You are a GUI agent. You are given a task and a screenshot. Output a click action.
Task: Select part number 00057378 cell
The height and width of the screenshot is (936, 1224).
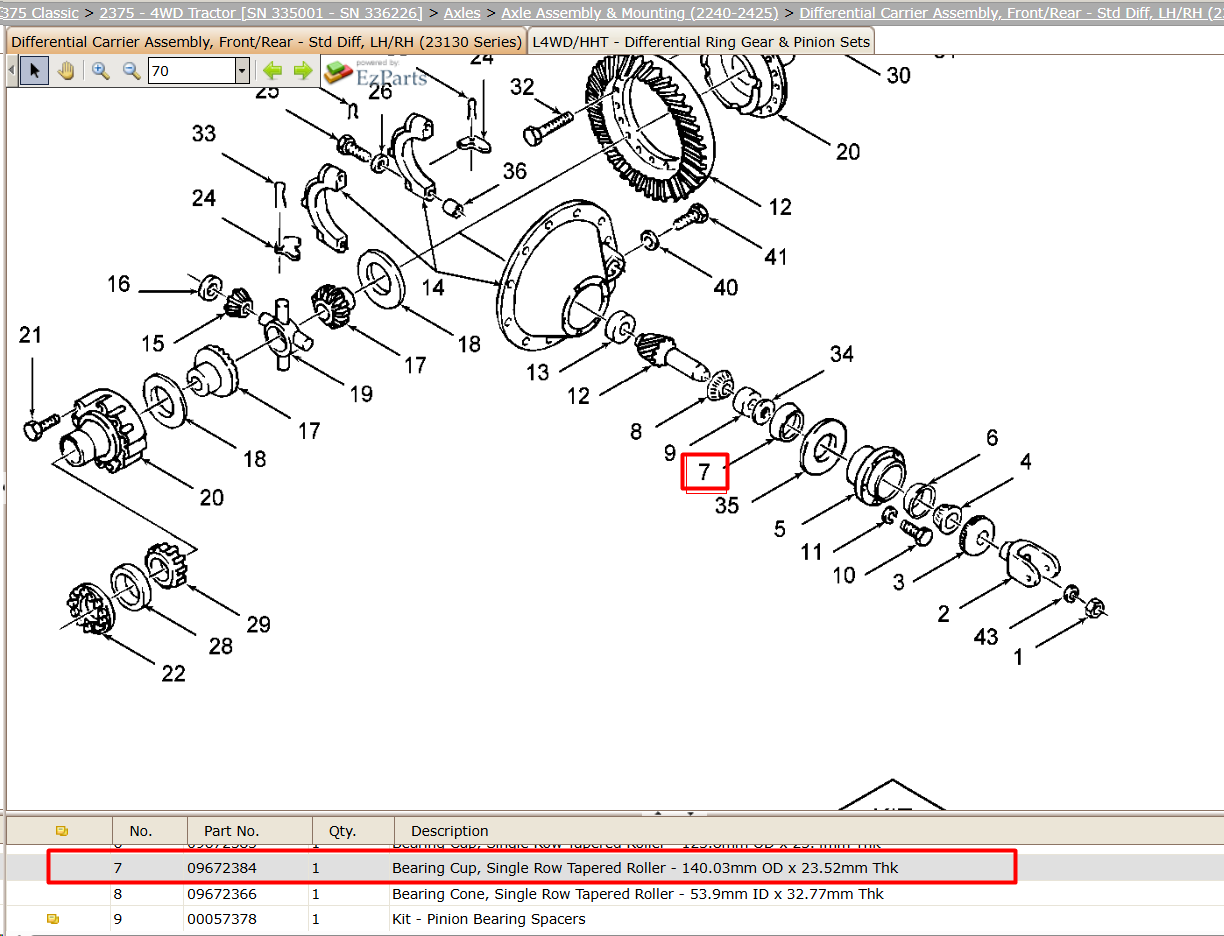point(222,919)
